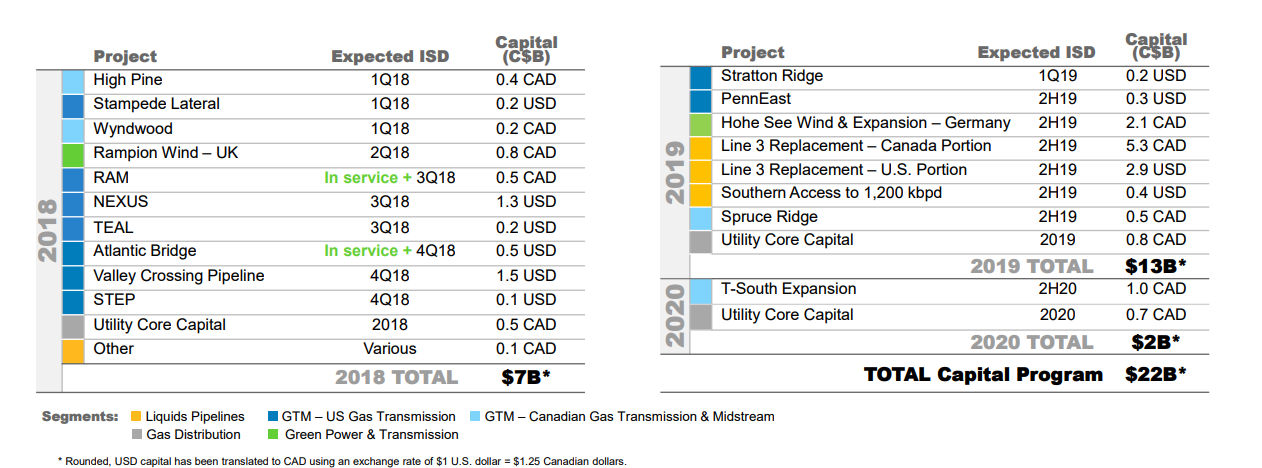Select the 'TEAL' project name

pyautogui.click(x=113, y=227)
